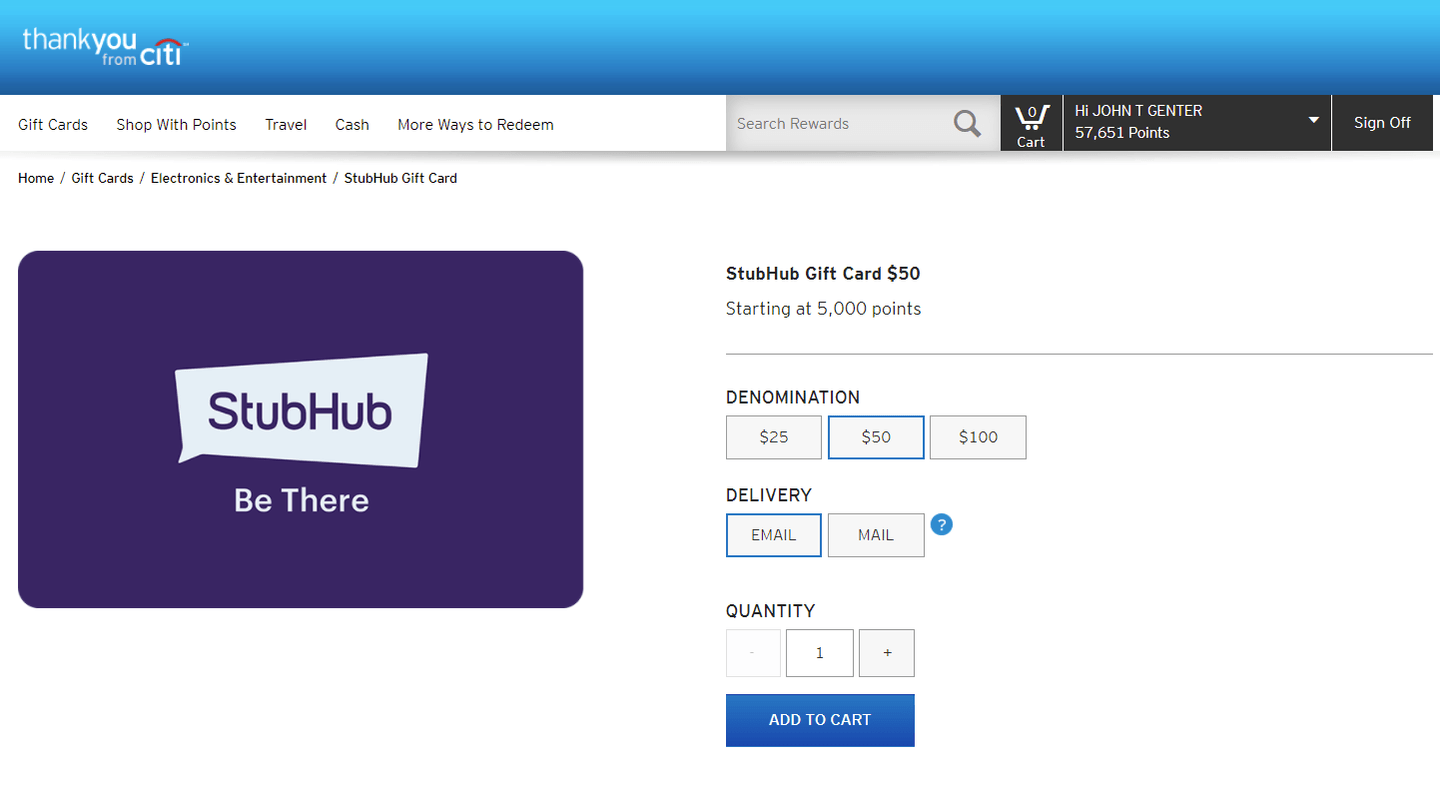Open the shopping cart icon
This screenshot has height=797, width=1440.
pos(1031,124)
